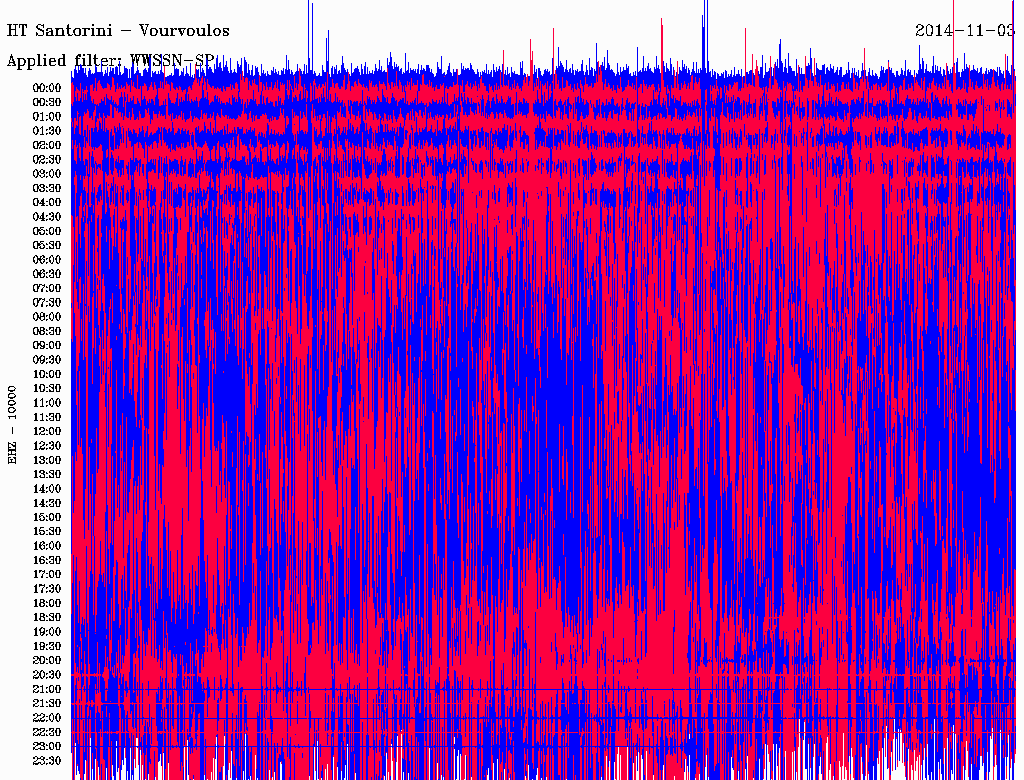Click the EHZ – 10000 axis label
This screenshot has height=780, width=1024.
click(x=13, y=424)
